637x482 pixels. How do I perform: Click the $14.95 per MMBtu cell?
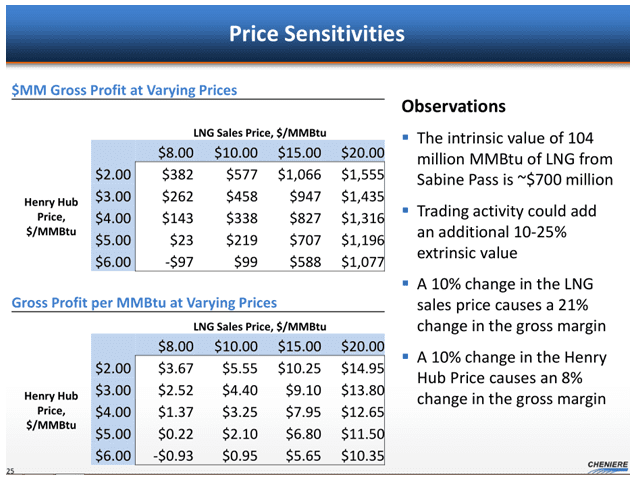[x=362, y=368]
